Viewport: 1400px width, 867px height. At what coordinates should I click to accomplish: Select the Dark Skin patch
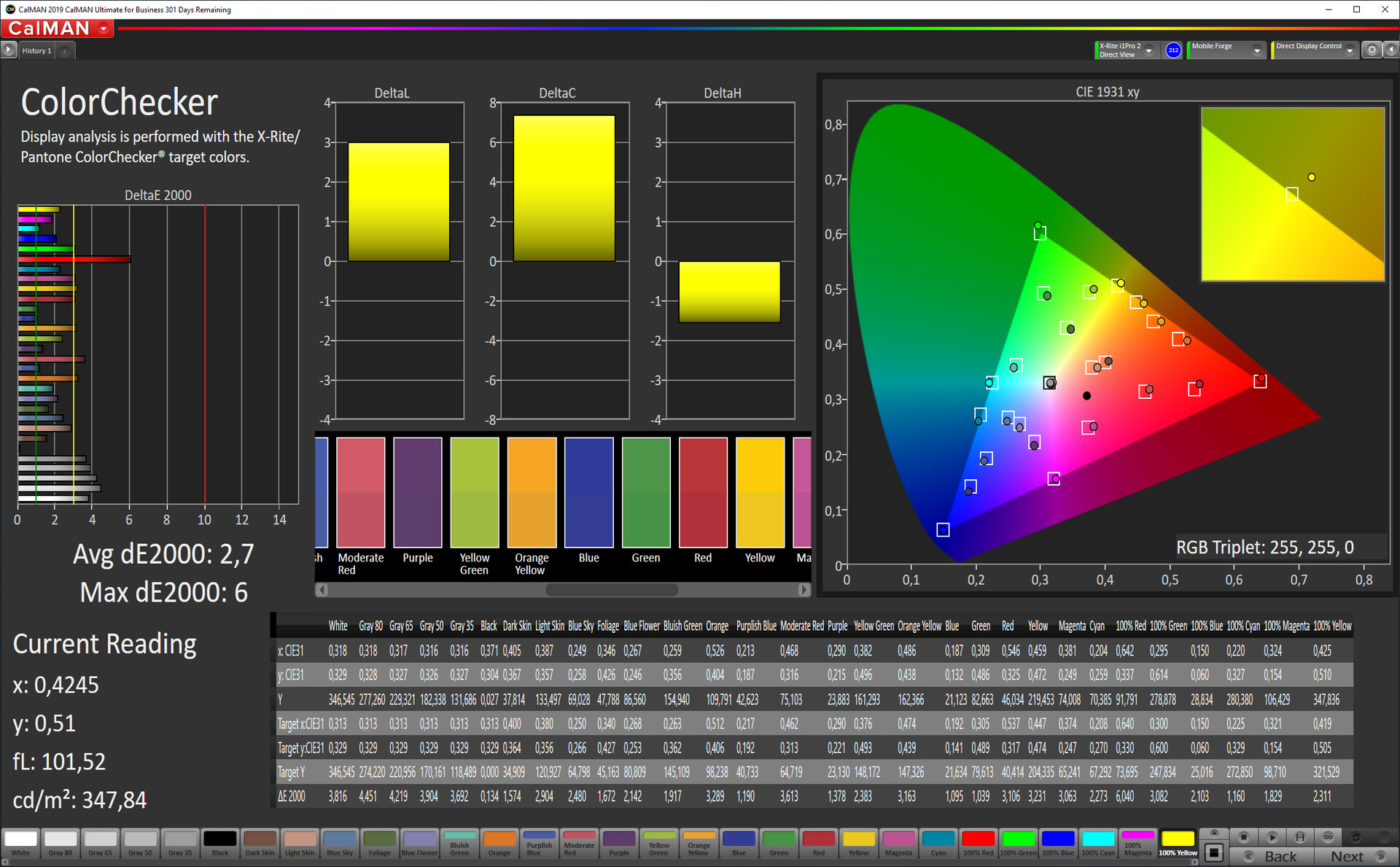pos(260,843)
